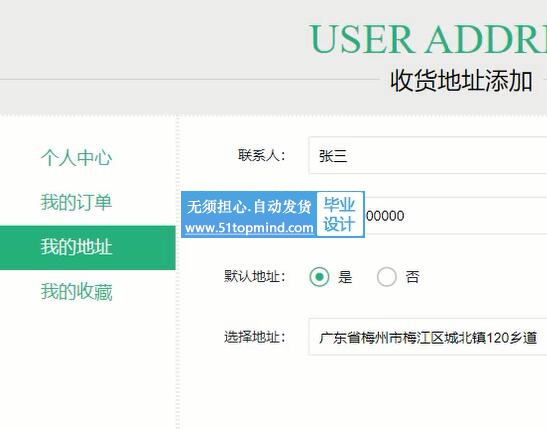Click the 默认地址 field label
547x429 pixels.
coord(254,277)
